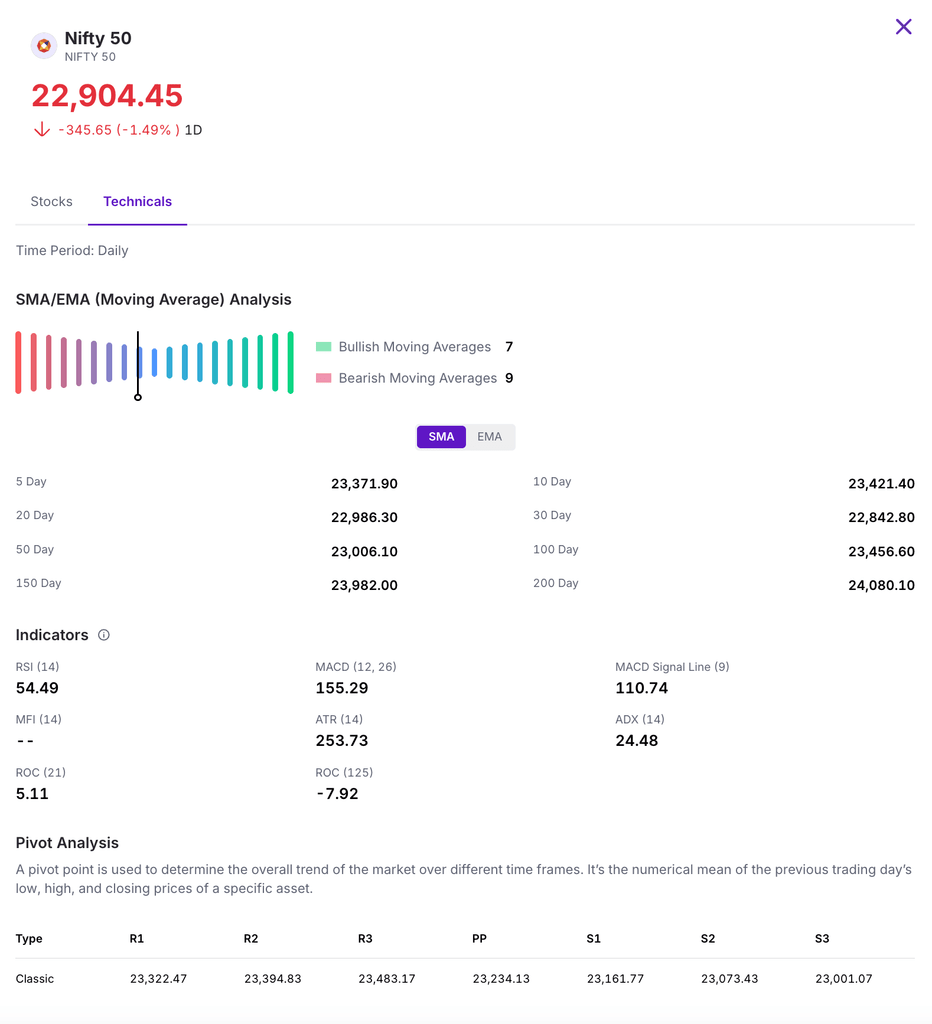Click the Bullish Moving Averages label

[414, 347]
